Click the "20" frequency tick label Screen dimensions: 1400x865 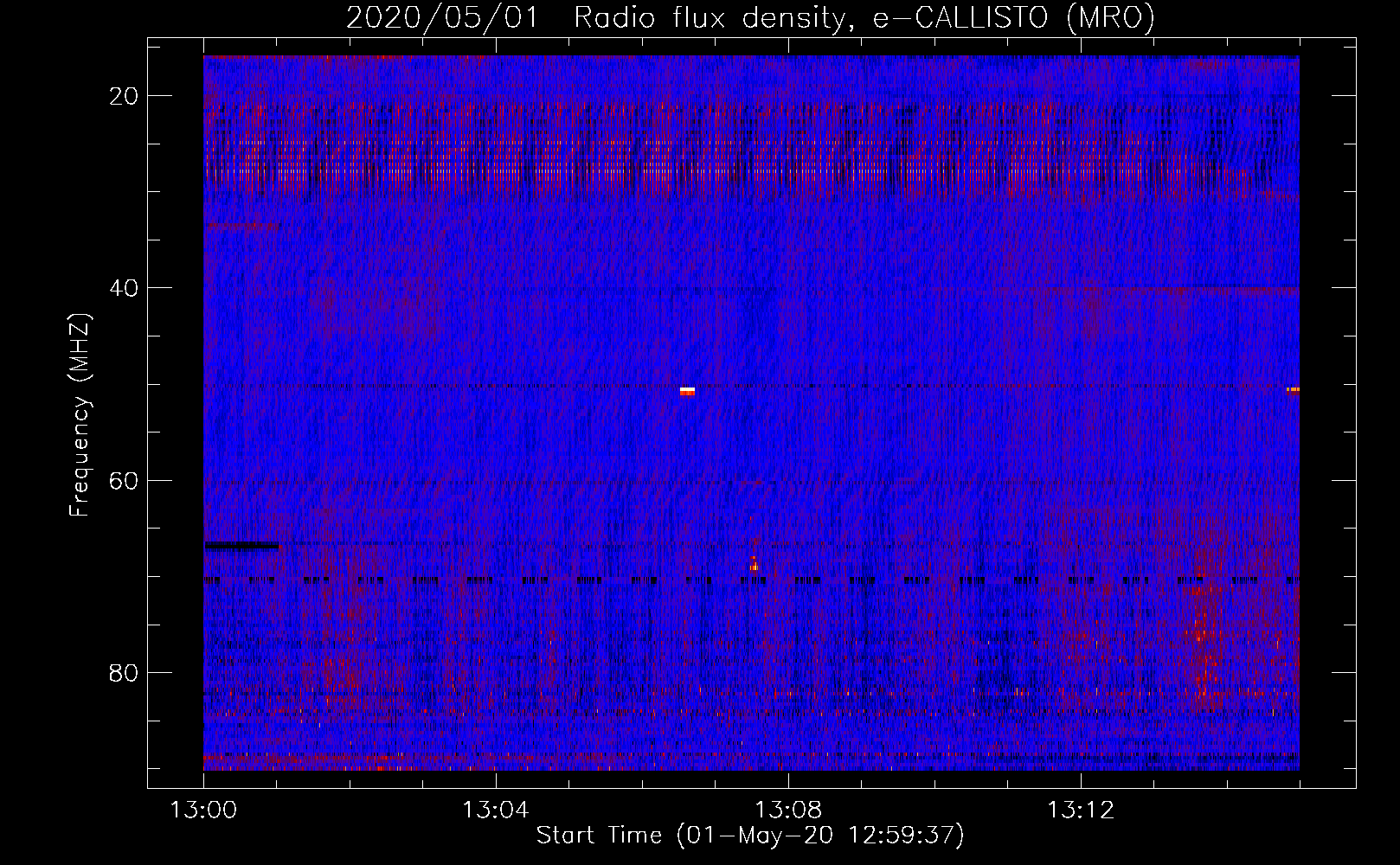pyautogui.click(x=124, y=96)
